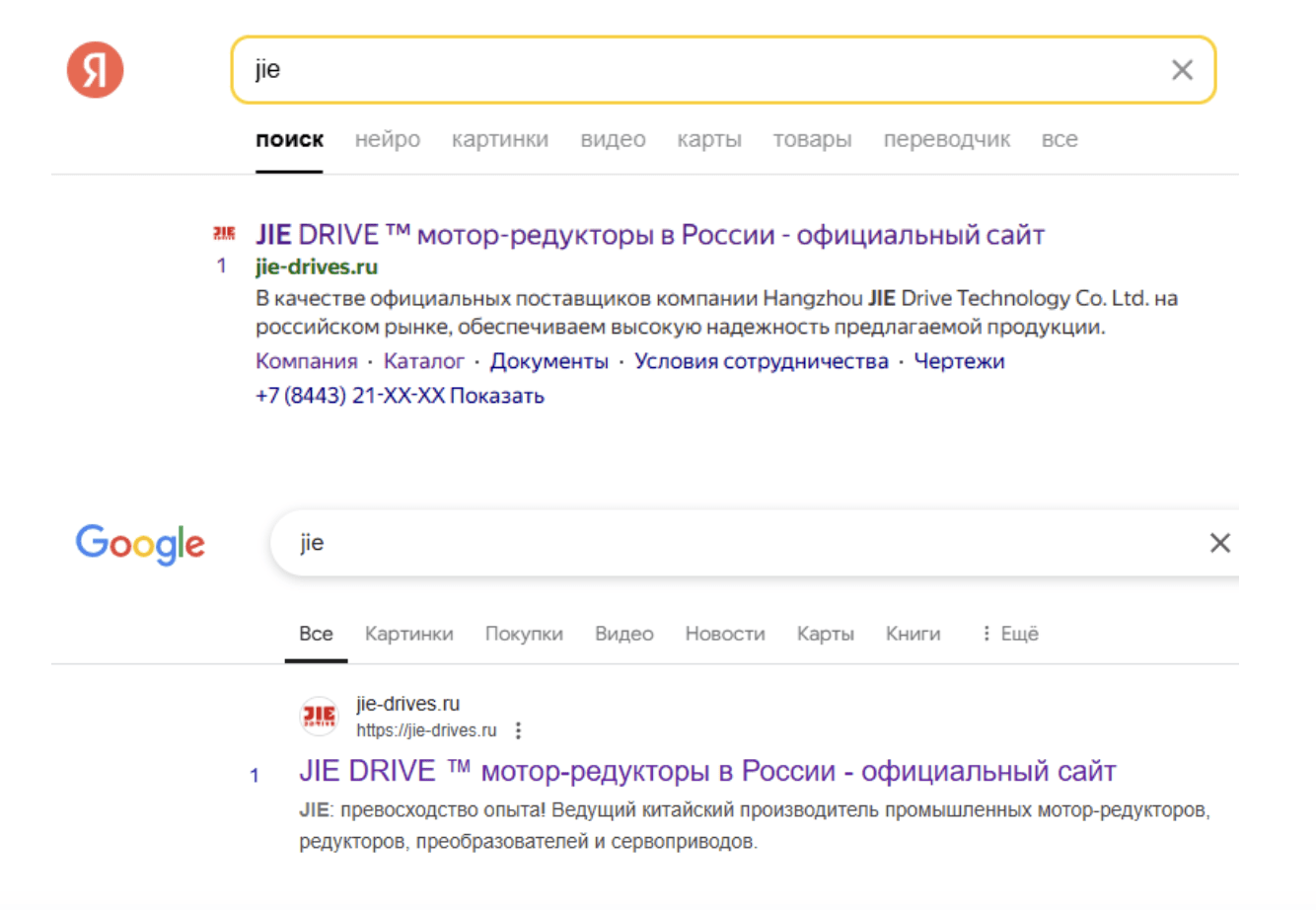1316x910 pixels.
Task: Open the 'Чертежи' sitelink
Action: tap(959, 361)
